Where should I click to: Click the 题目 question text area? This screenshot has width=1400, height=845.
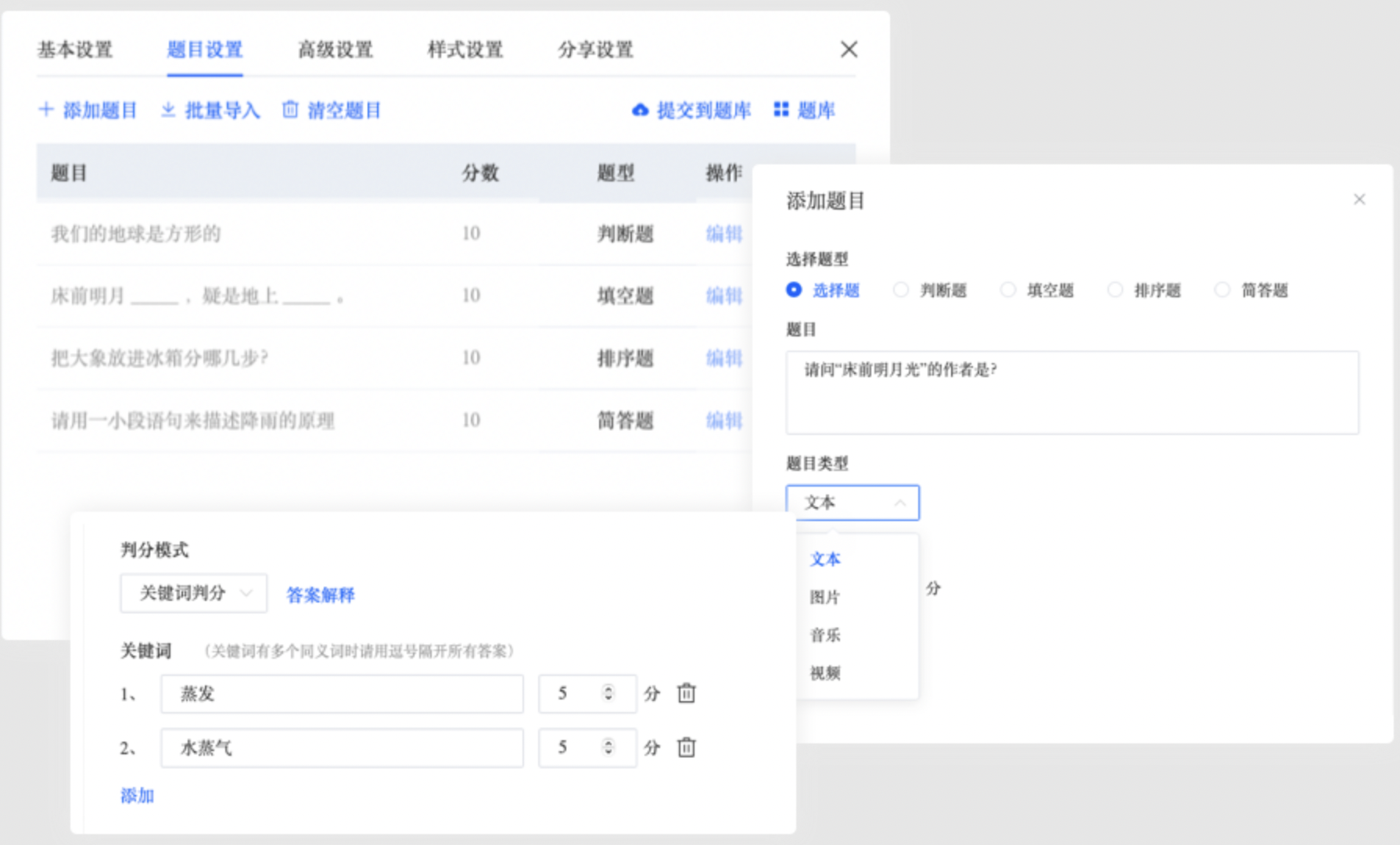tap(1072, 393)
